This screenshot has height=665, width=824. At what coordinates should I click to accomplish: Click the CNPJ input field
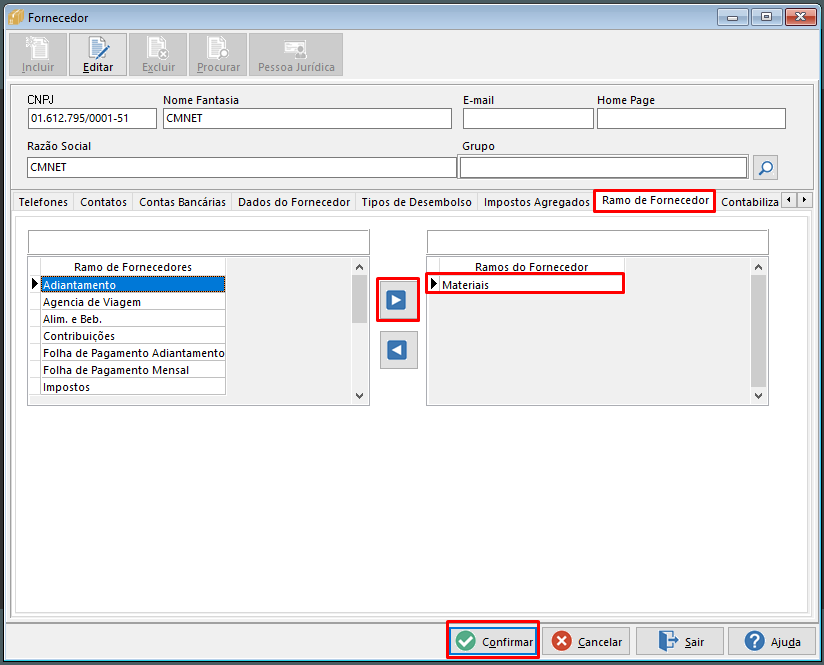[x=92, y=118]
